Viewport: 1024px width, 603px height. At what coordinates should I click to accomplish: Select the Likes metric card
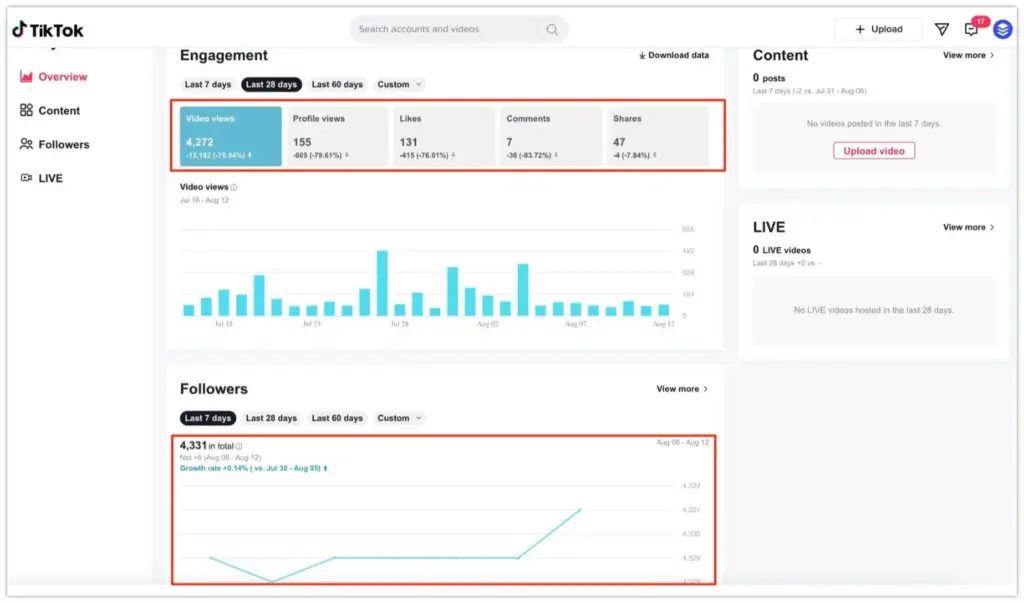pyautogui.click(x=444, y=136)
